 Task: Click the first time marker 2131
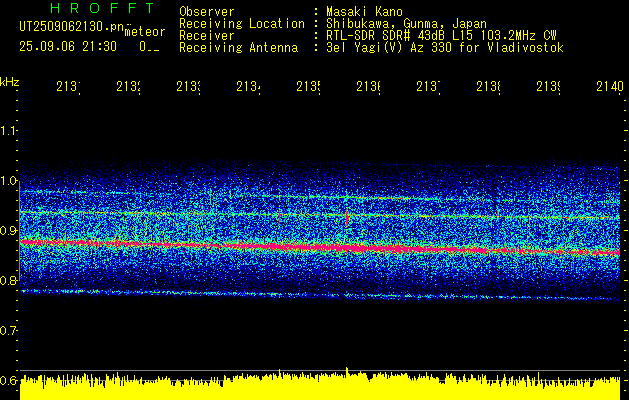[x=68, y=86]
